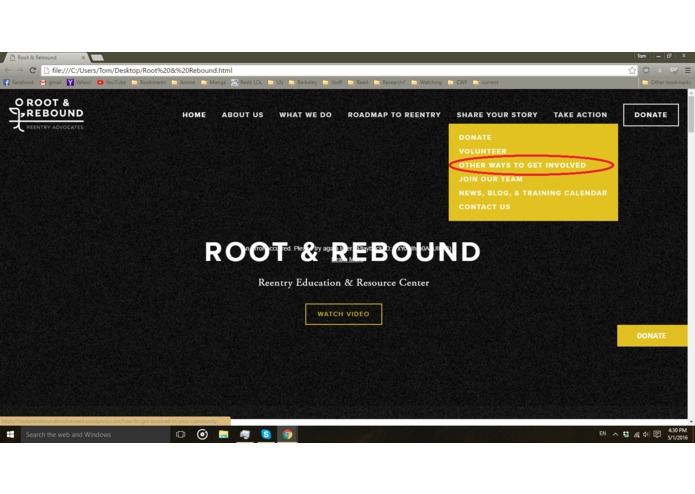
Task: Select OTHER WAYS TO GET INVOLVED
Action: tap(522, 165)
